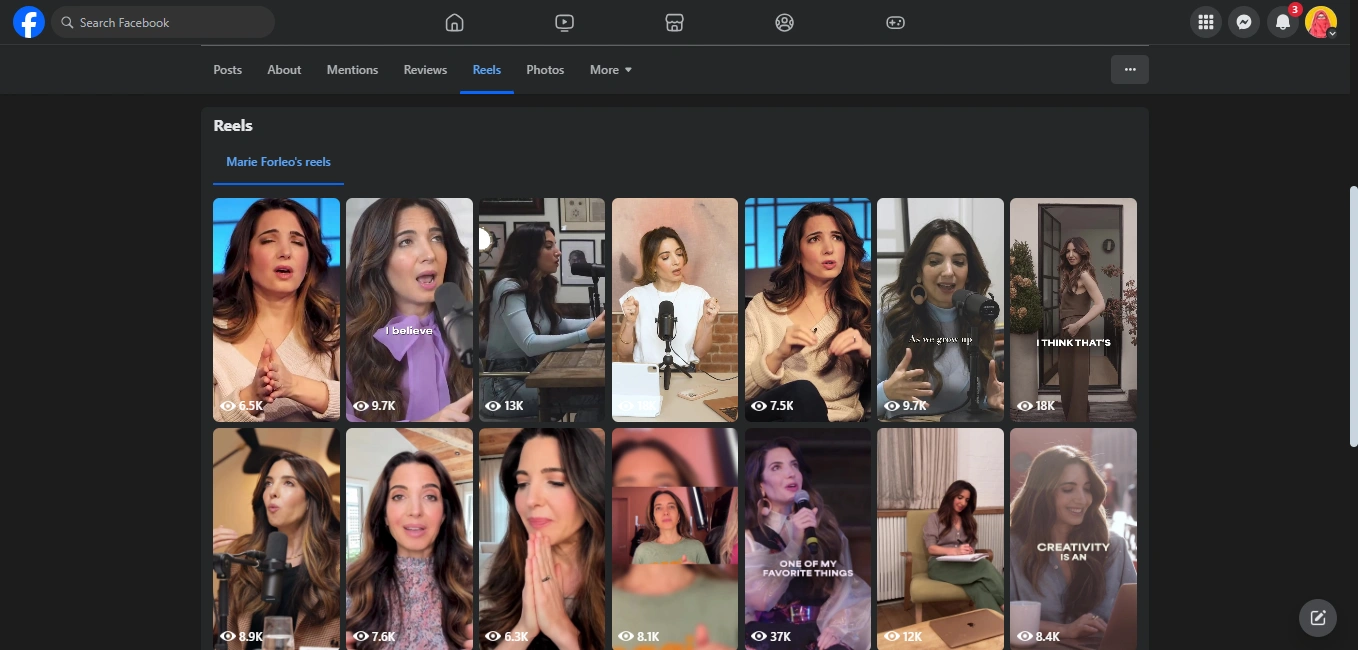Open the reel with 13K views

click(x=542, y=310)
